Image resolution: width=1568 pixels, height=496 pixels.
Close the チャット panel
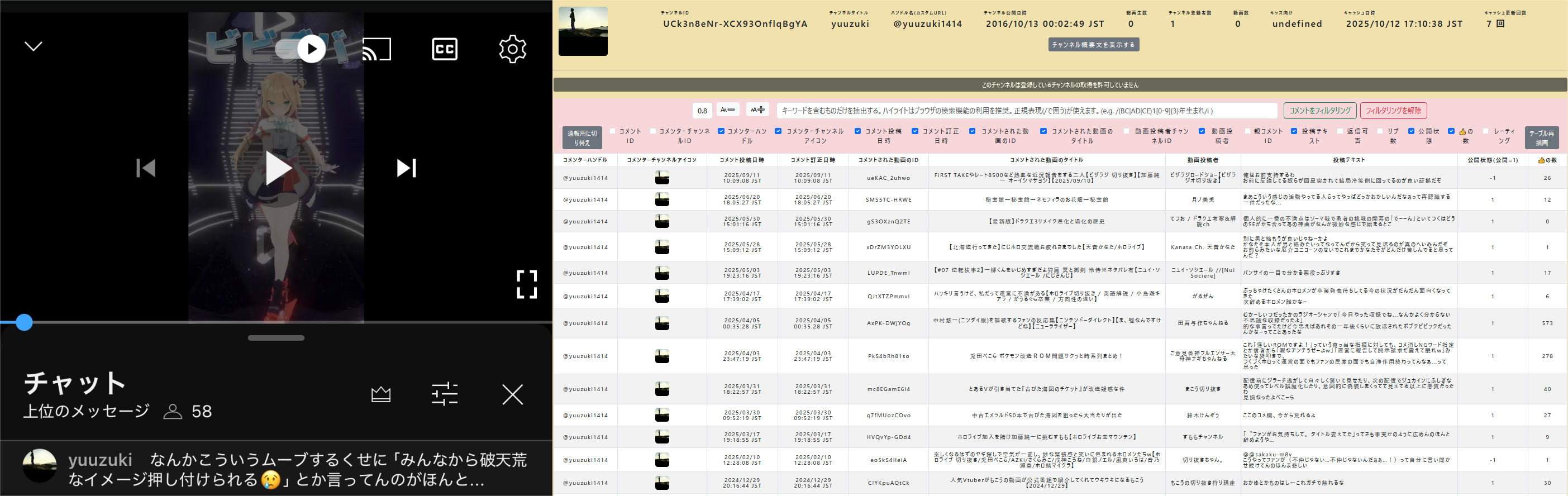click(513, 394)
